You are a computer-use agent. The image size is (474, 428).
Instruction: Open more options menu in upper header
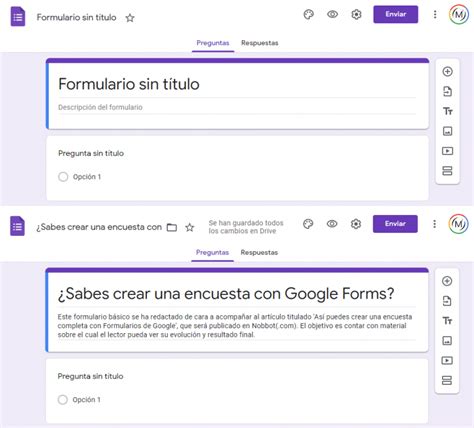click(x=435, y=14)
